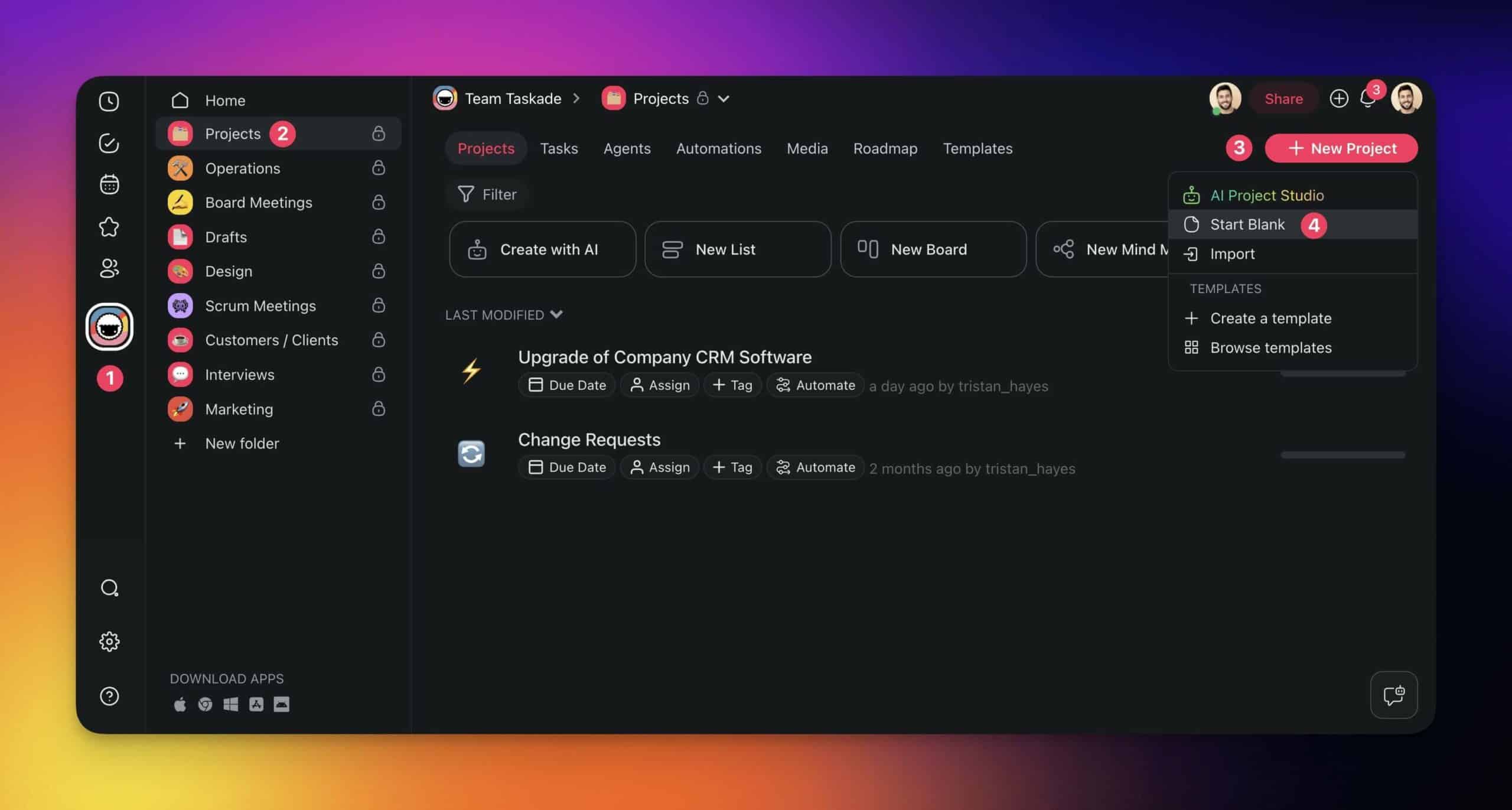Switch to the Automations tab
Screen dimensions: 1512x810
(718, 148)
